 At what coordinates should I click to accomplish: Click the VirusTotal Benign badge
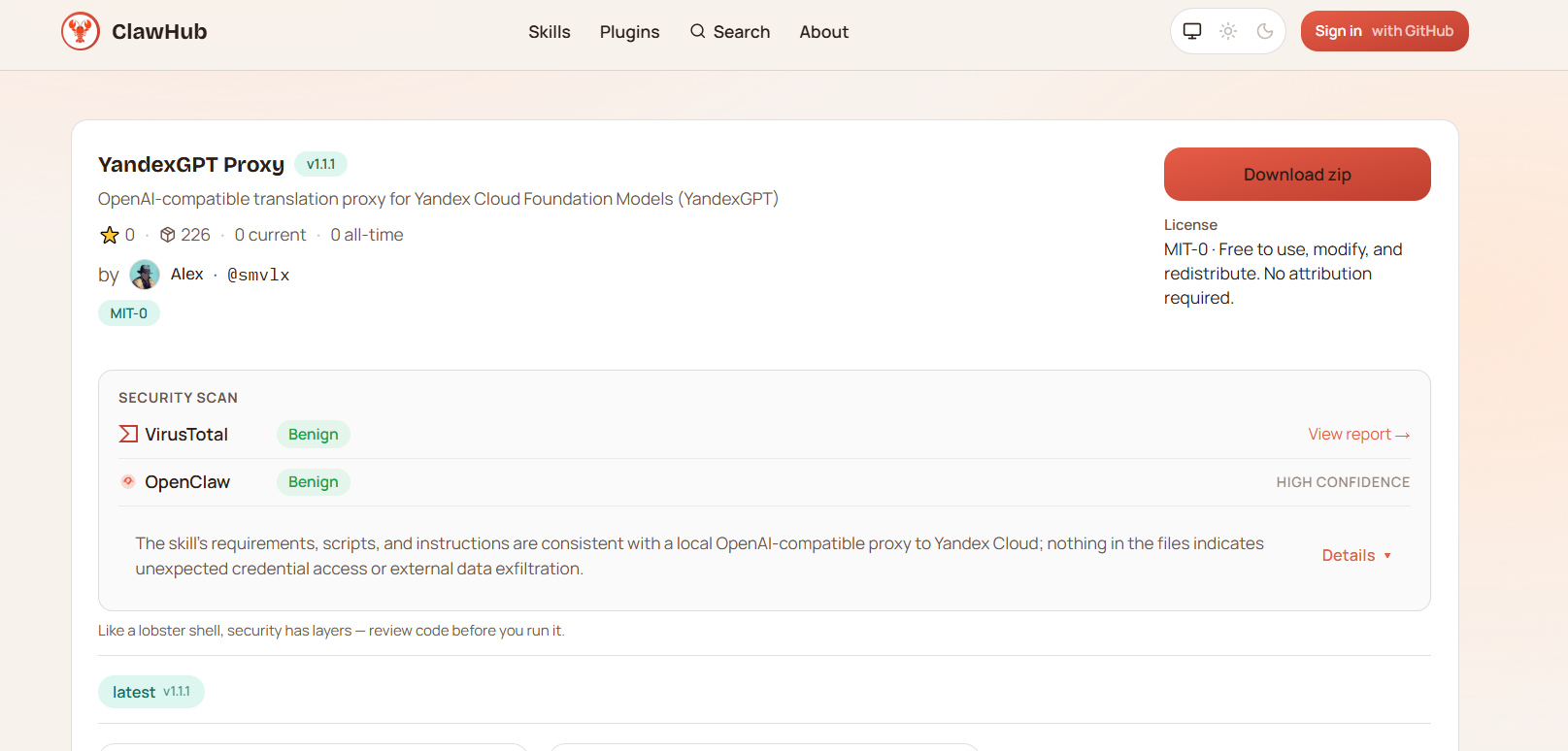click(314, 435)
